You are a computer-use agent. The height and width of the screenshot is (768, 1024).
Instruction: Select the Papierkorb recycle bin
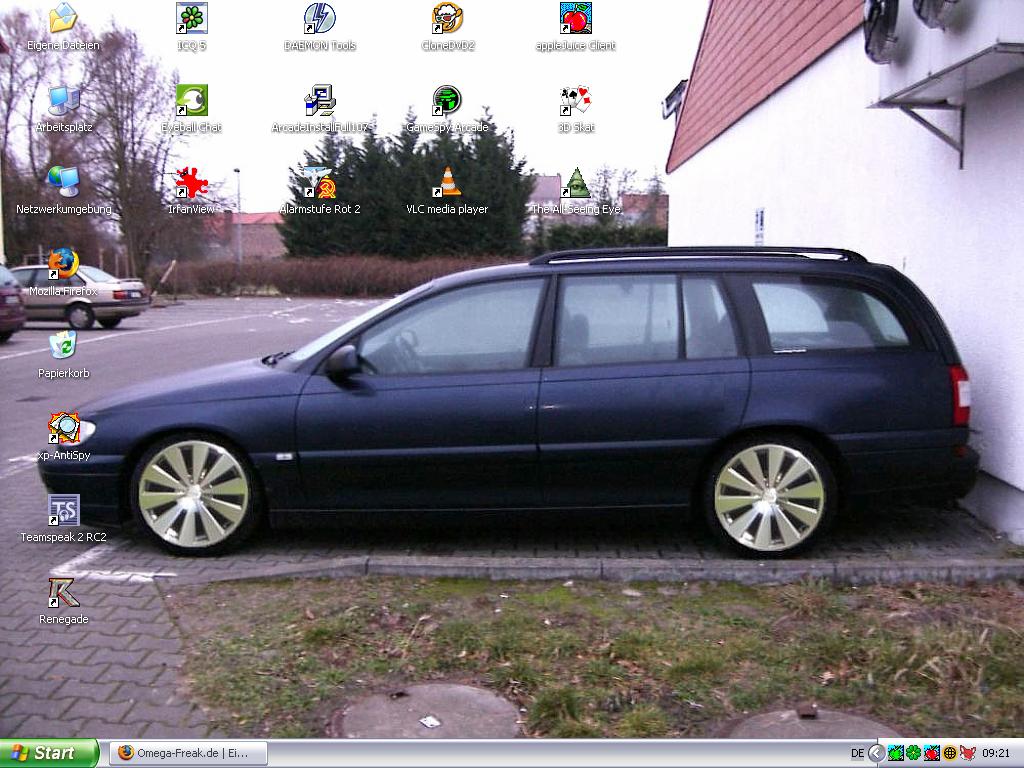[x=63, y=347]
